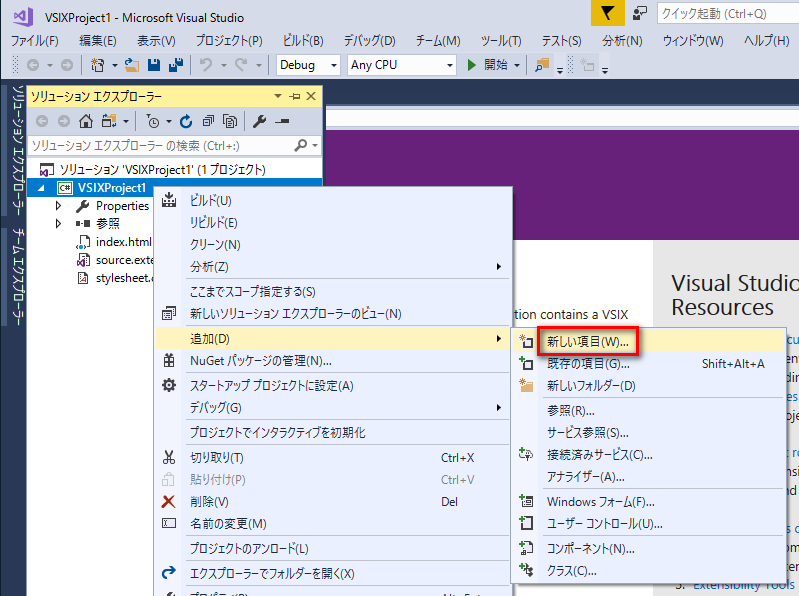Choose Windows フォーム(F)... in the submenu
Screen dimensions: 799x596
click(x=649, y=502)
